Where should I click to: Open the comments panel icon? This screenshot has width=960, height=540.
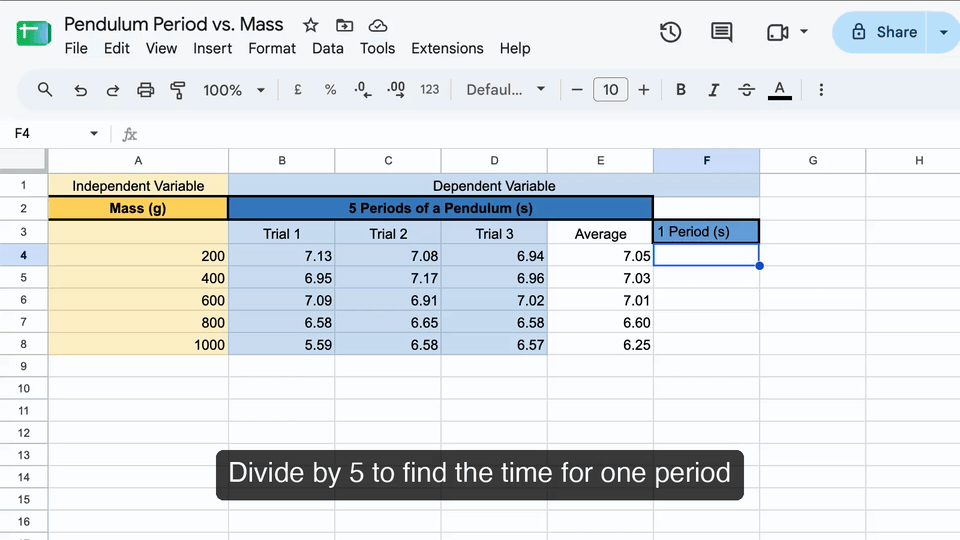pyautogui.click(x=721, y=32)
